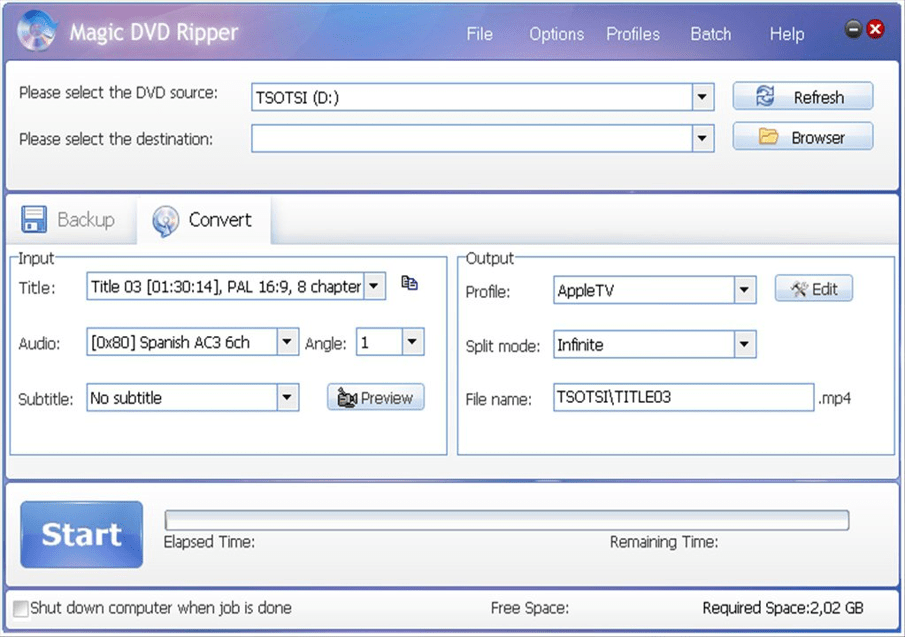Click the Refresh button with arrows icon
This screenshot has width=905, height=637.
(x=802, y=97)
